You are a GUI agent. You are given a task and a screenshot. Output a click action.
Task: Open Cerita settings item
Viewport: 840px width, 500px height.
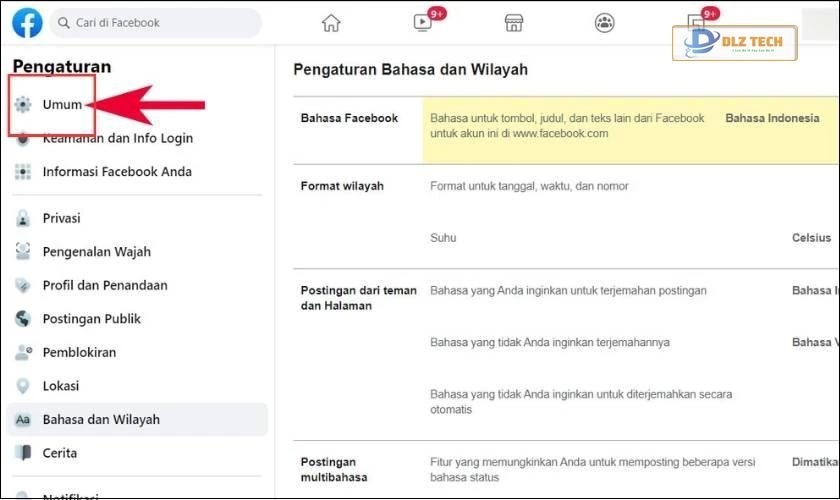(59, 453)
